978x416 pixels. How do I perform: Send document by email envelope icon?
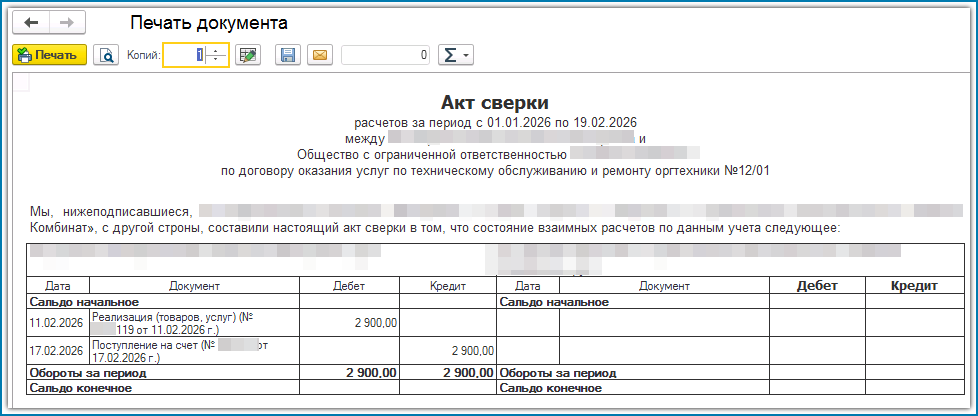click(319, 55)
